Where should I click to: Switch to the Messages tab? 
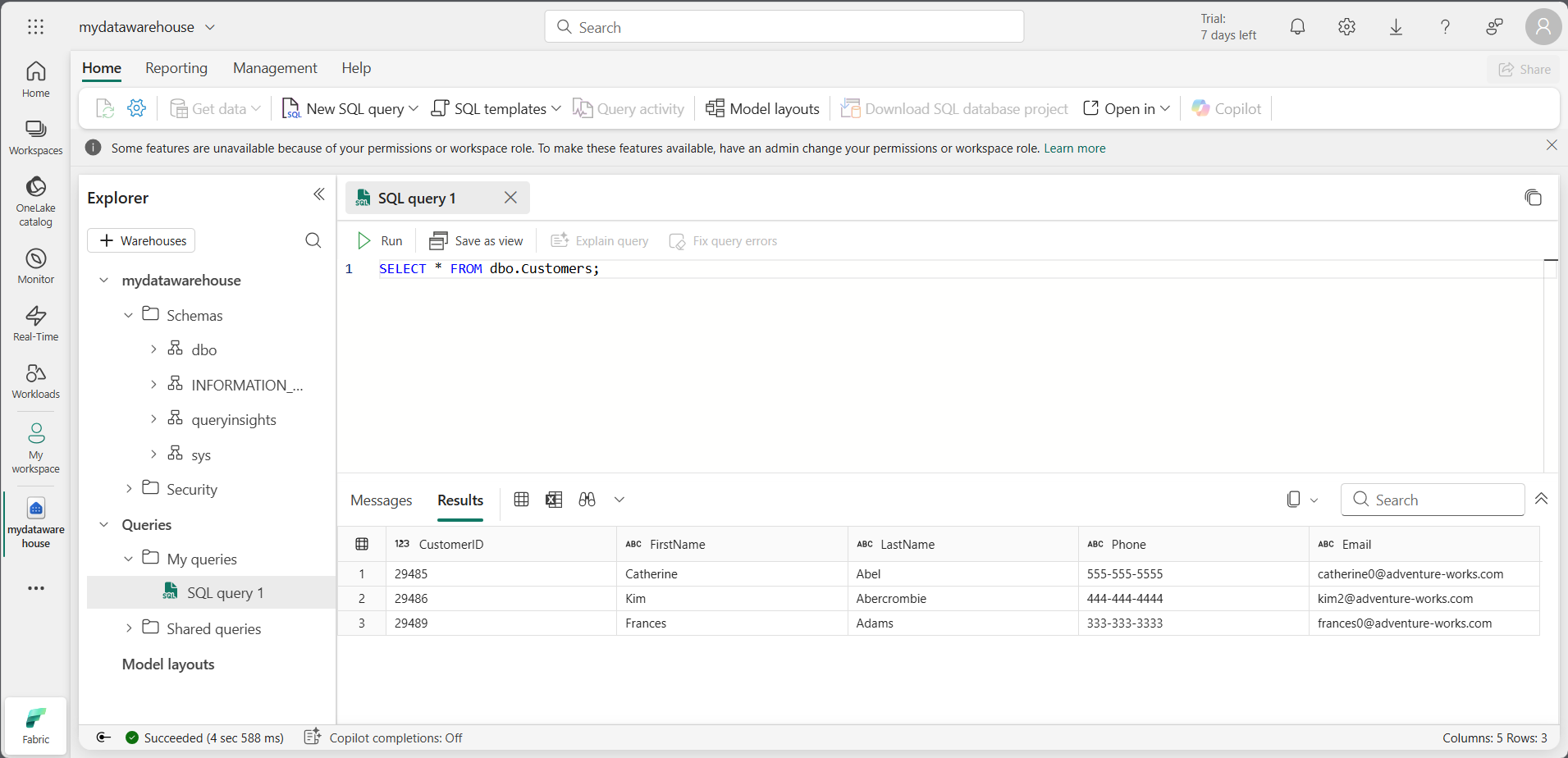[381, 500]
